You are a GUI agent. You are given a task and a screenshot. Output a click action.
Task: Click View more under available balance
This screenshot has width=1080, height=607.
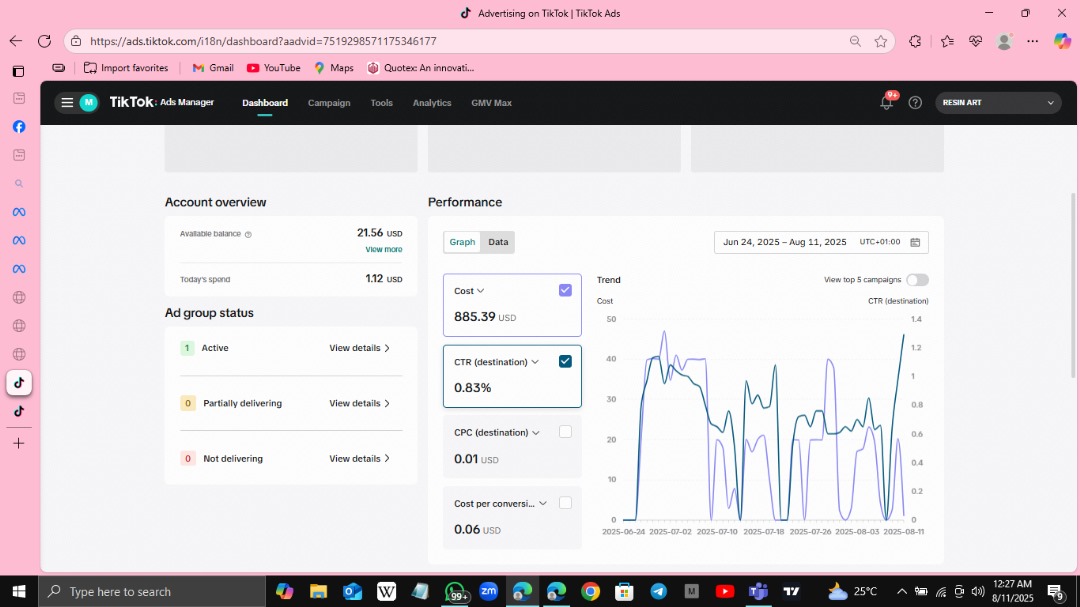[x=384, y=249]
